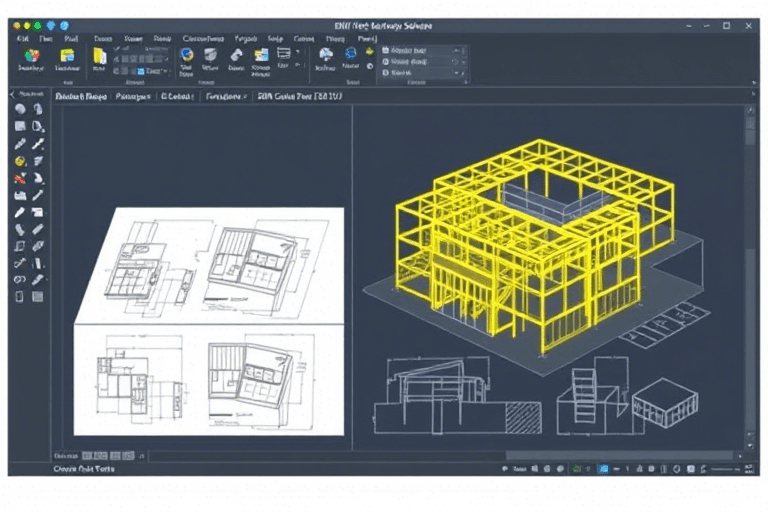Collapse the left tool panel with arrow
The width and height of the screenshot is (768, 512).
coord(13,94)
